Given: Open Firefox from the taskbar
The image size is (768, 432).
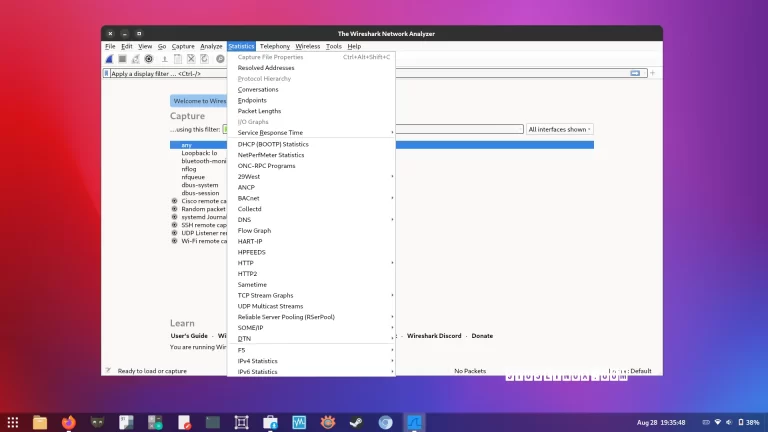Looking at the screenshot, I should coord(68,422).
